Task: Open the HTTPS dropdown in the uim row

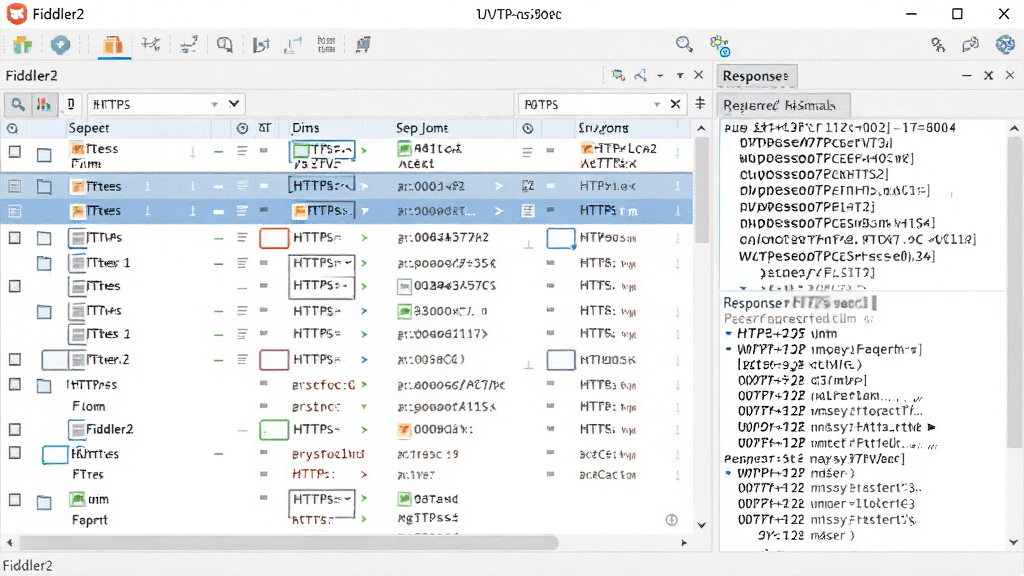Action: click(x=348, y=499)
